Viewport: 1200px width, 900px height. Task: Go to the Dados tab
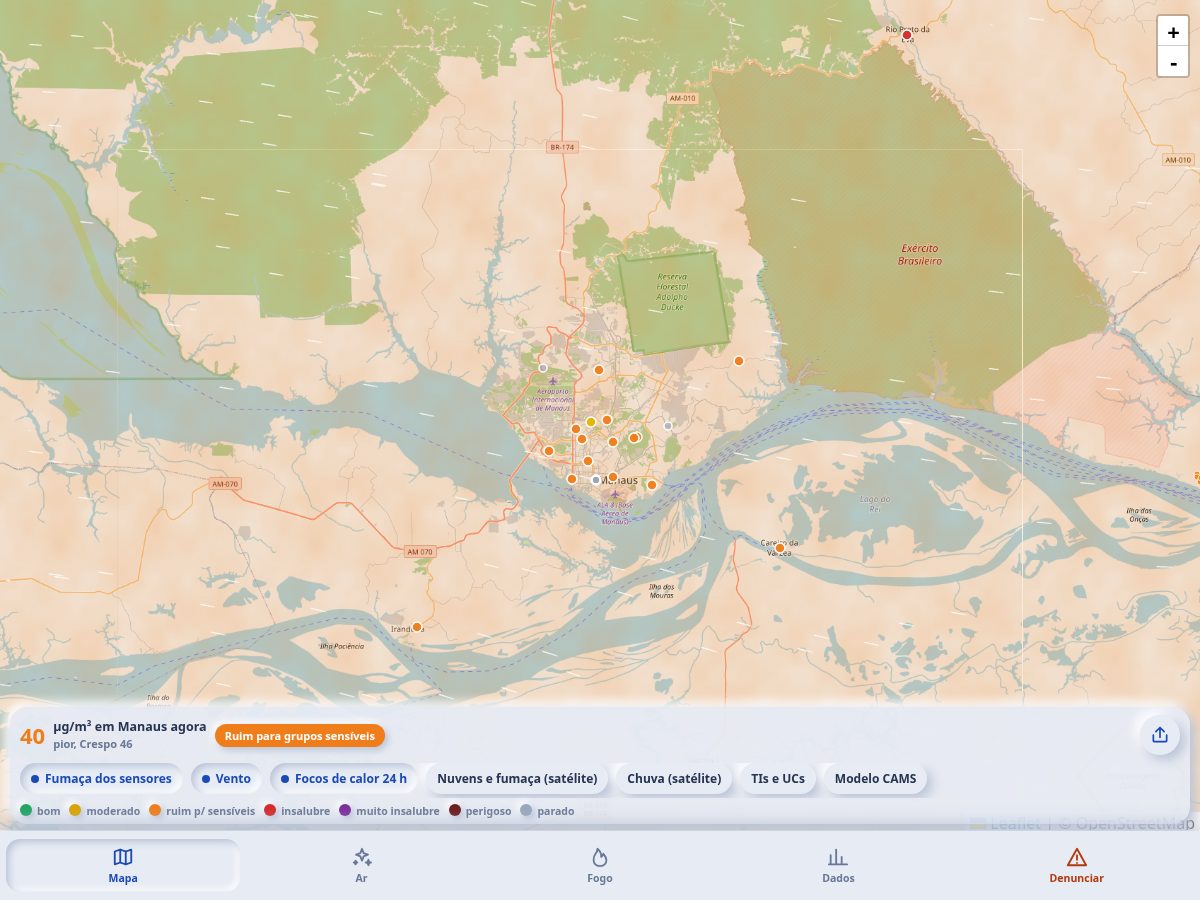[838, 865]
